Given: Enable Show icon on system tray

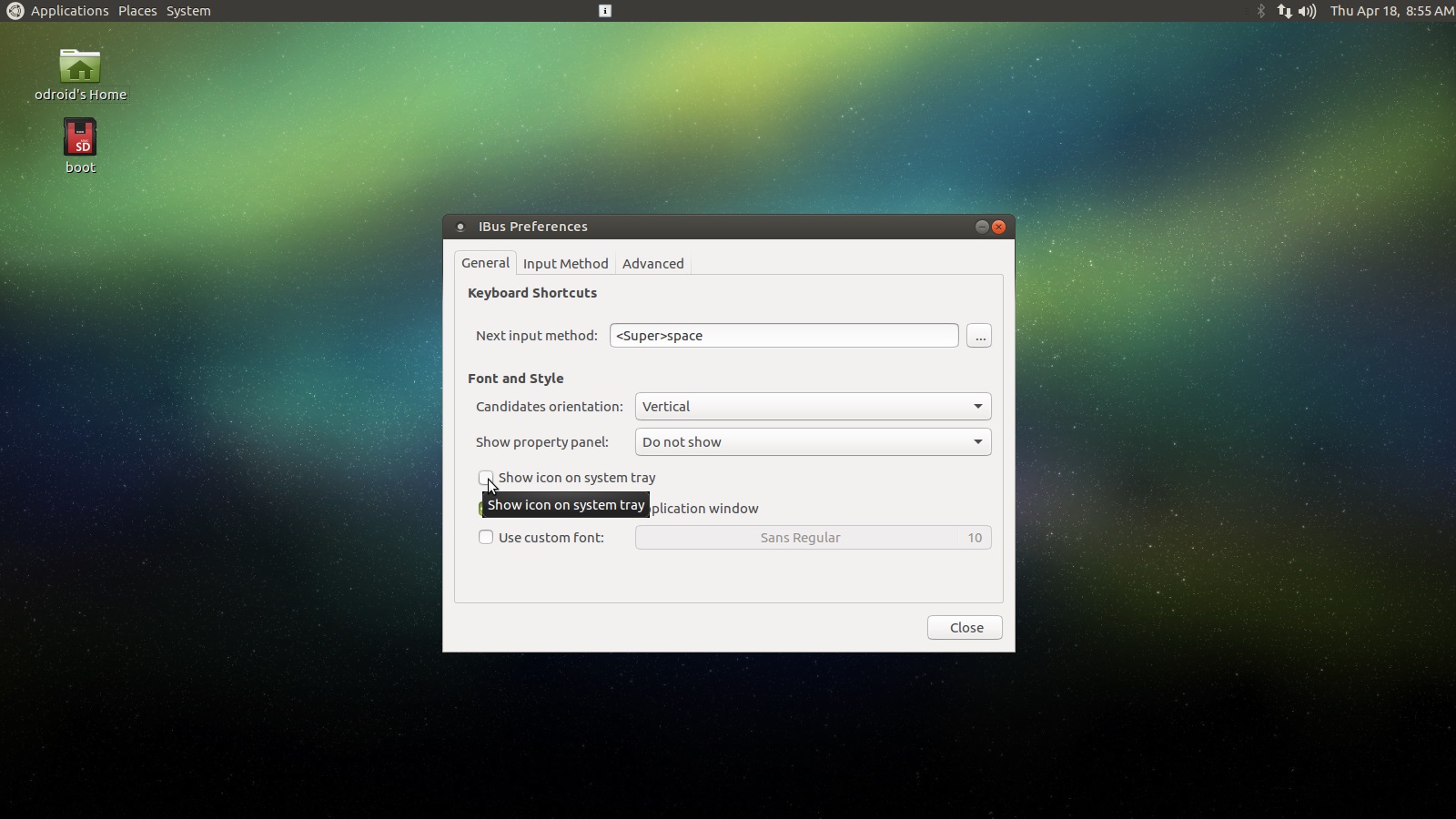Looking at the screenshot, I should tap(486, 477).
